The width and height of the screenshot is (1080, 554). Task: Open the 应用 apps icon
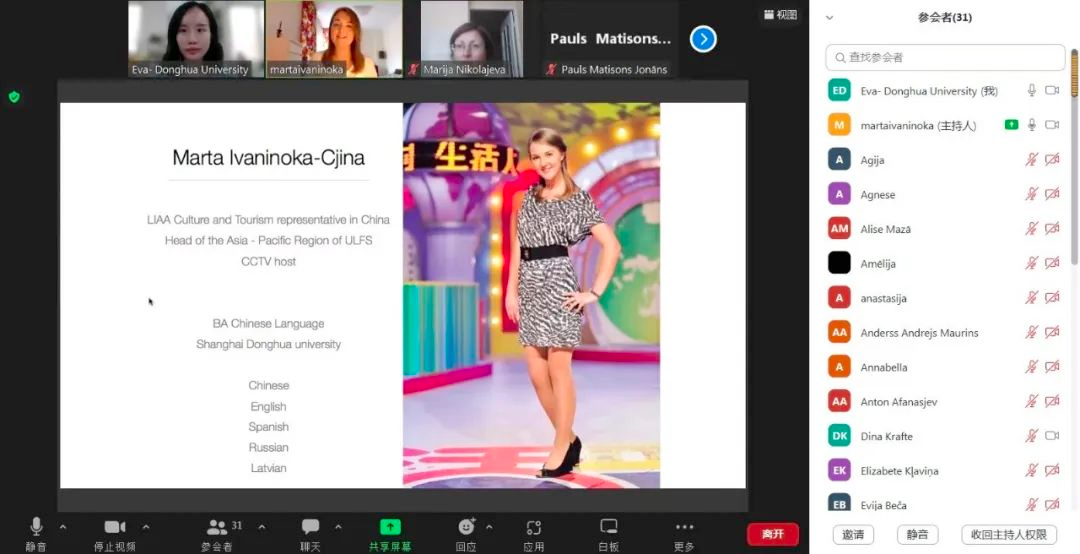[x=534, y=527]
